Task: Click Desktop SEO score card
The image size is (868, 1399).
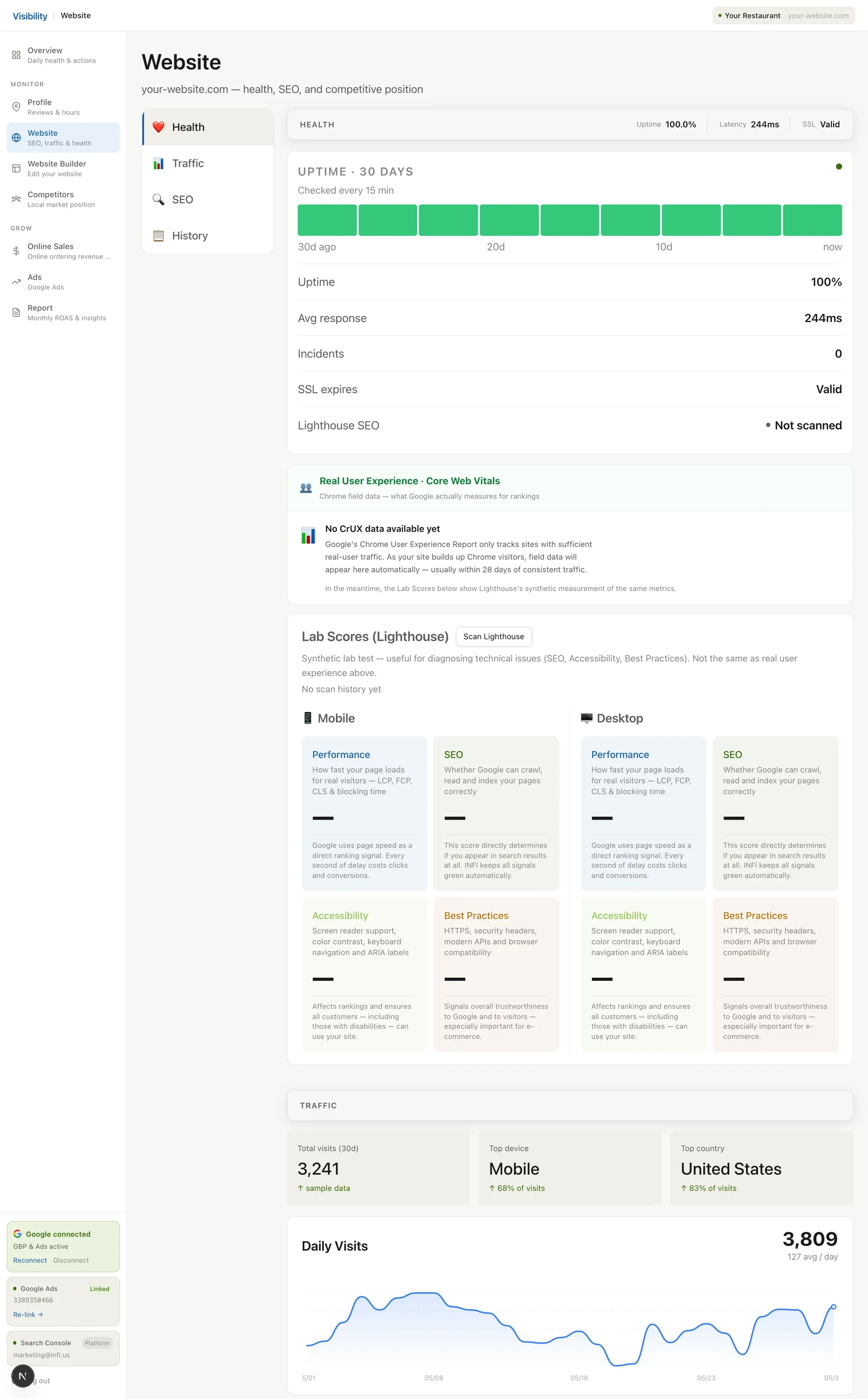Action: tap(776, 813)
